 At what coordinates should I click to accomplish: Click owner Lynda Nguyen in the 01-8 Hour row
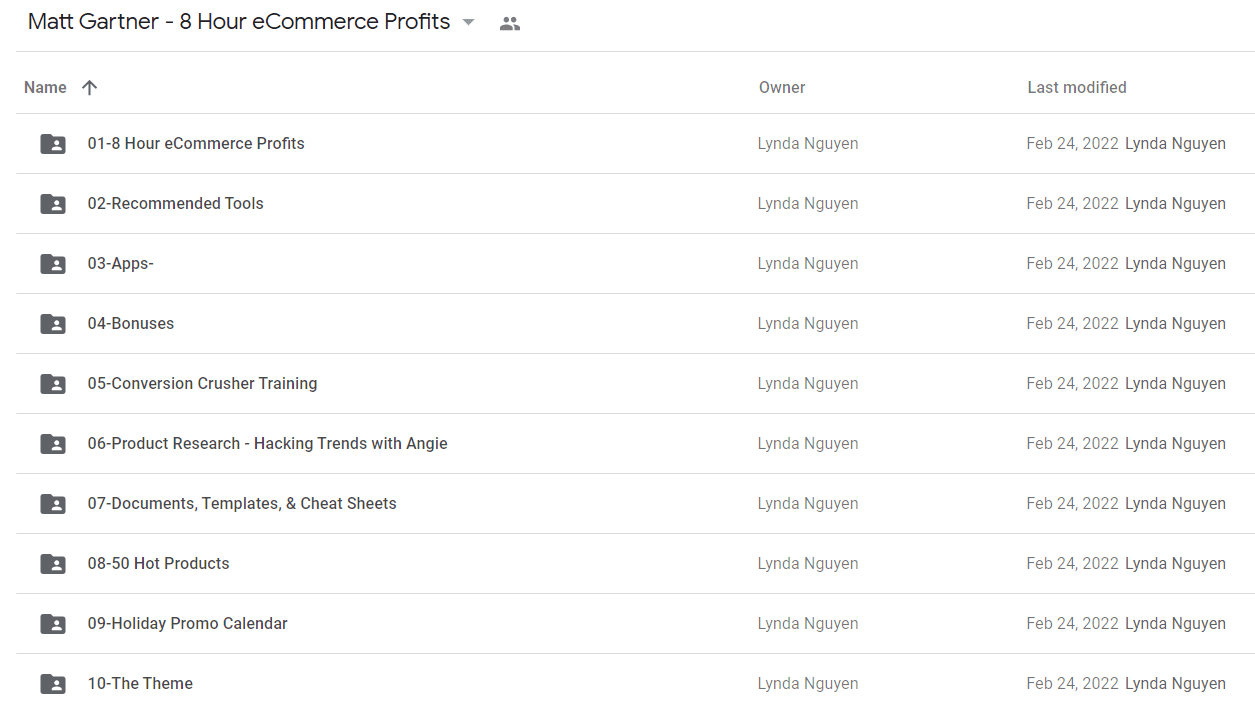point(808,143)
